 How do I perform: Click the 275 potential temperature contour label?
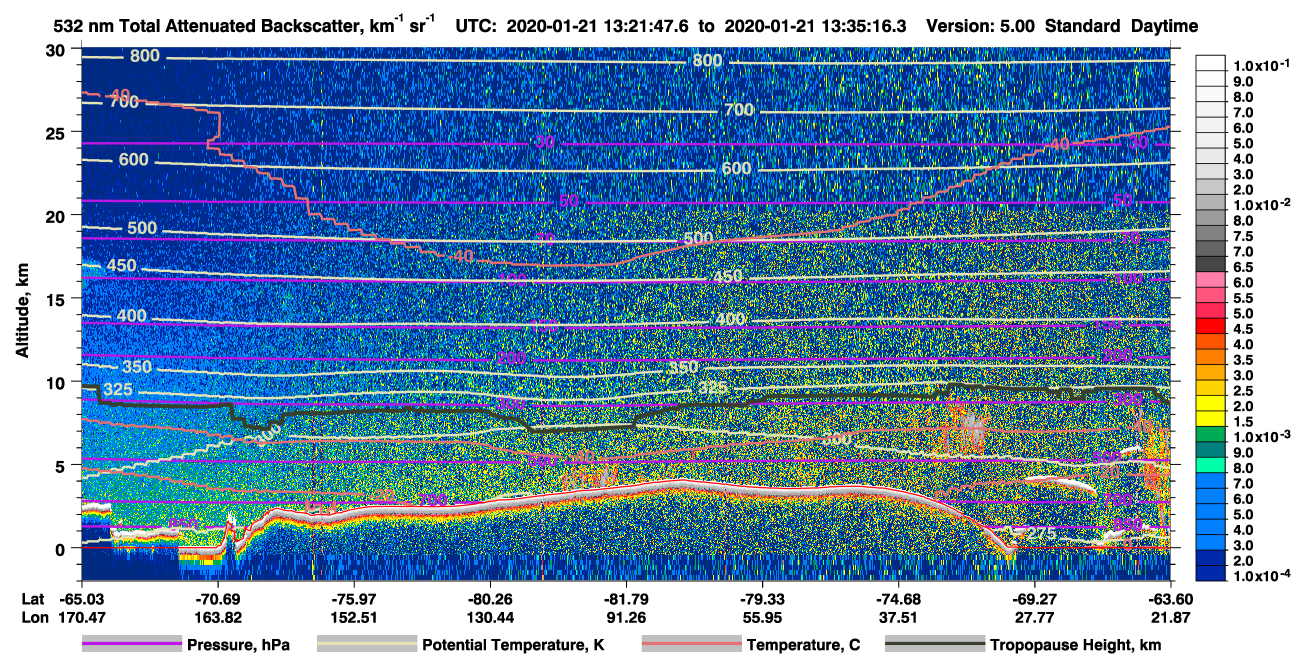tap(1041, 534)
